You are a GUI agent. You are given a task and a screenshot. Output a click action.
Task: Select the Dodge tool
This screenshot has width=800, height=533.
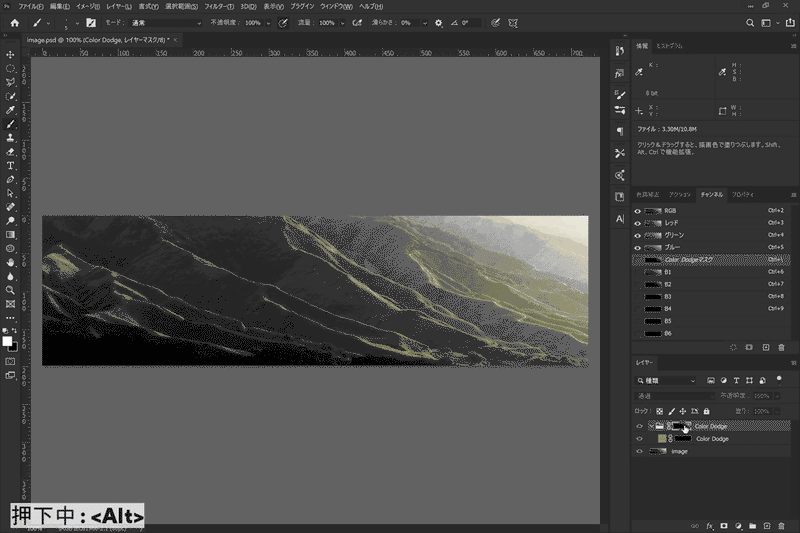point(10,221)
